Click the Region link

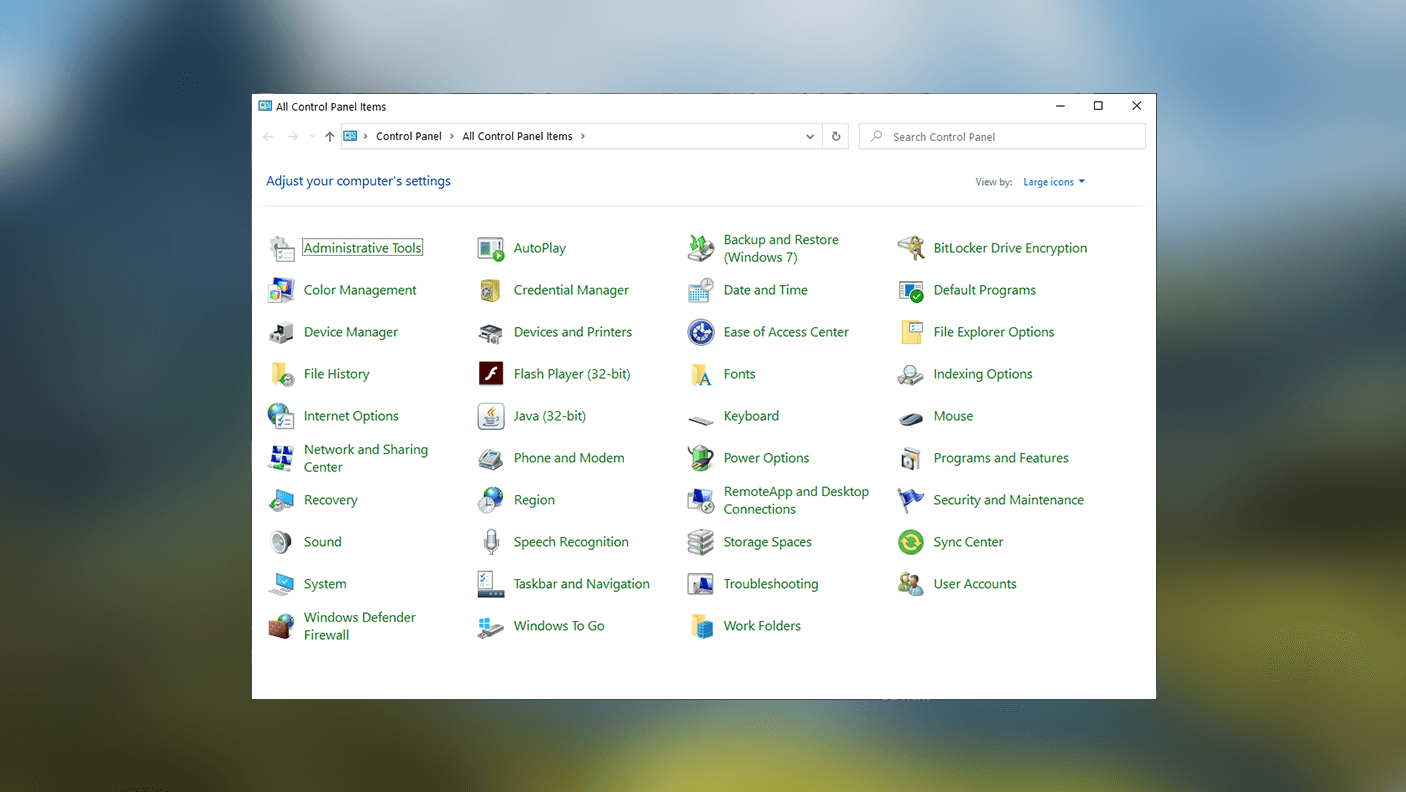pos(534,500)
